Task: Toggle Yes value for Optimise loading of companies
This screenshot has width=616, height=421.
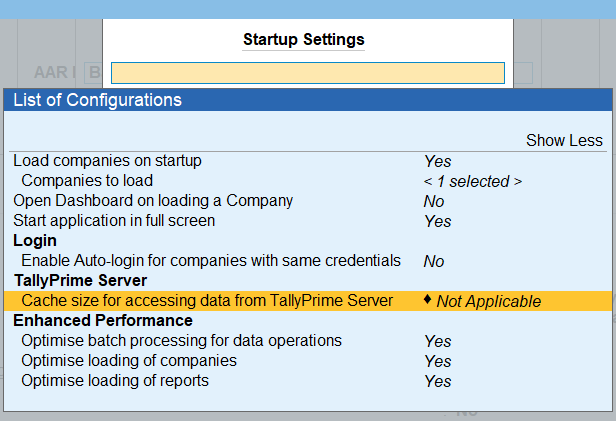Action: [437, 361]
